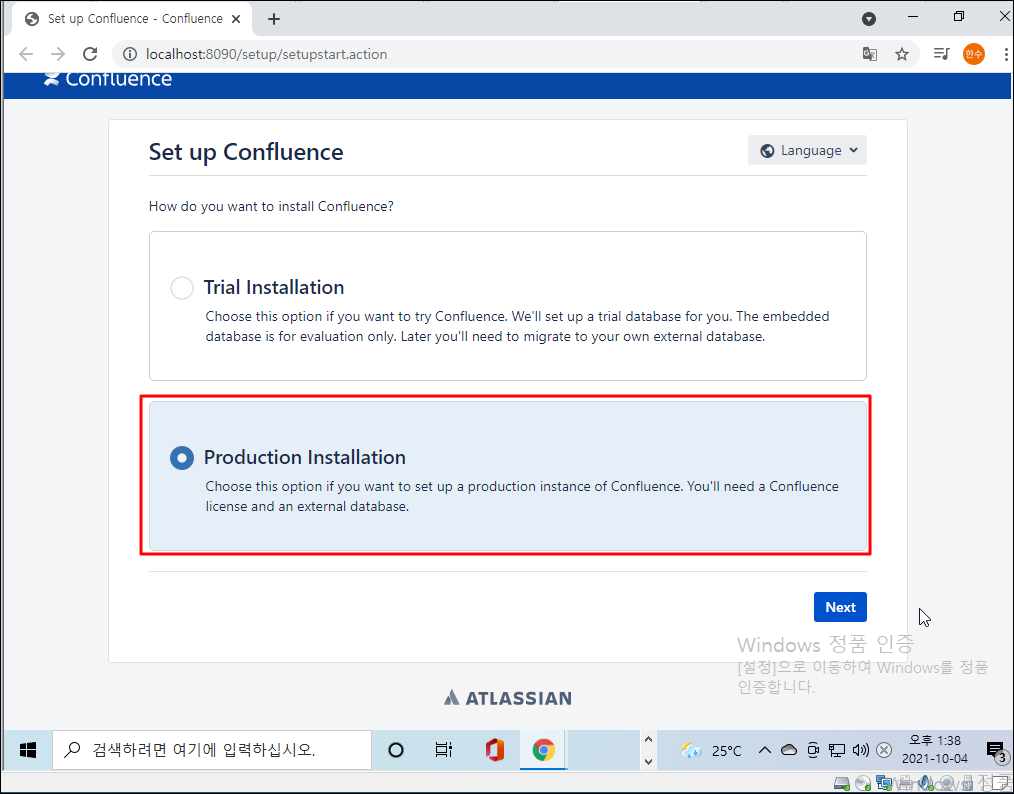Click the Next button
The image size is (1014, 794).
pos(840,607)
